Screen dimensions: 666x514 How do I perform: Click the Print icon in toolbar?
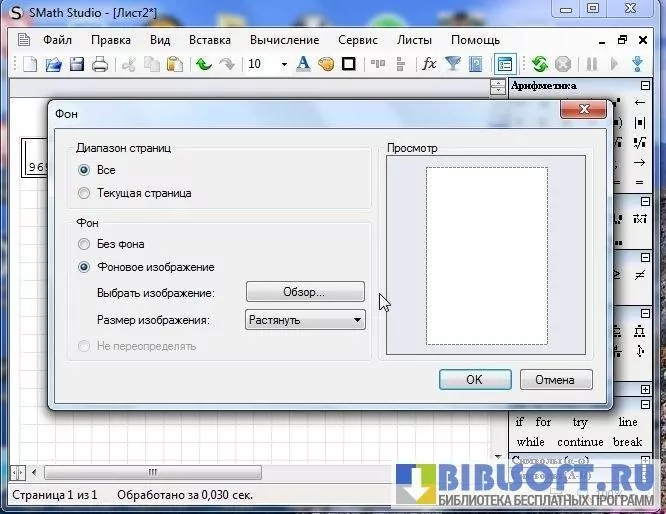coord(100,64)
